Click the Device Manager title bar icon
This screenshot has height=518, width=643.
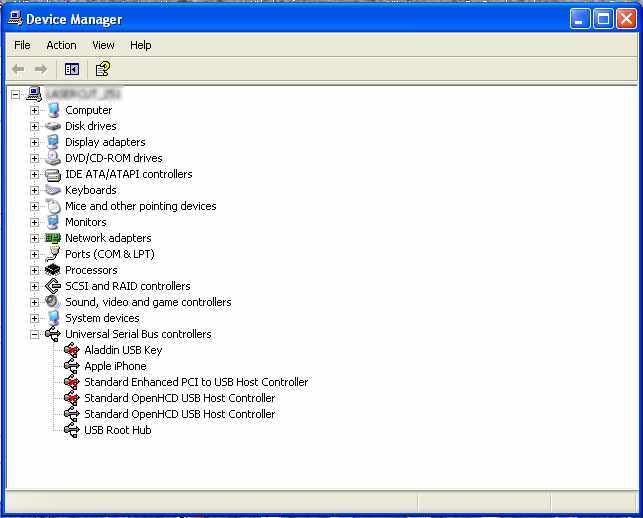[x=15, y=18]
